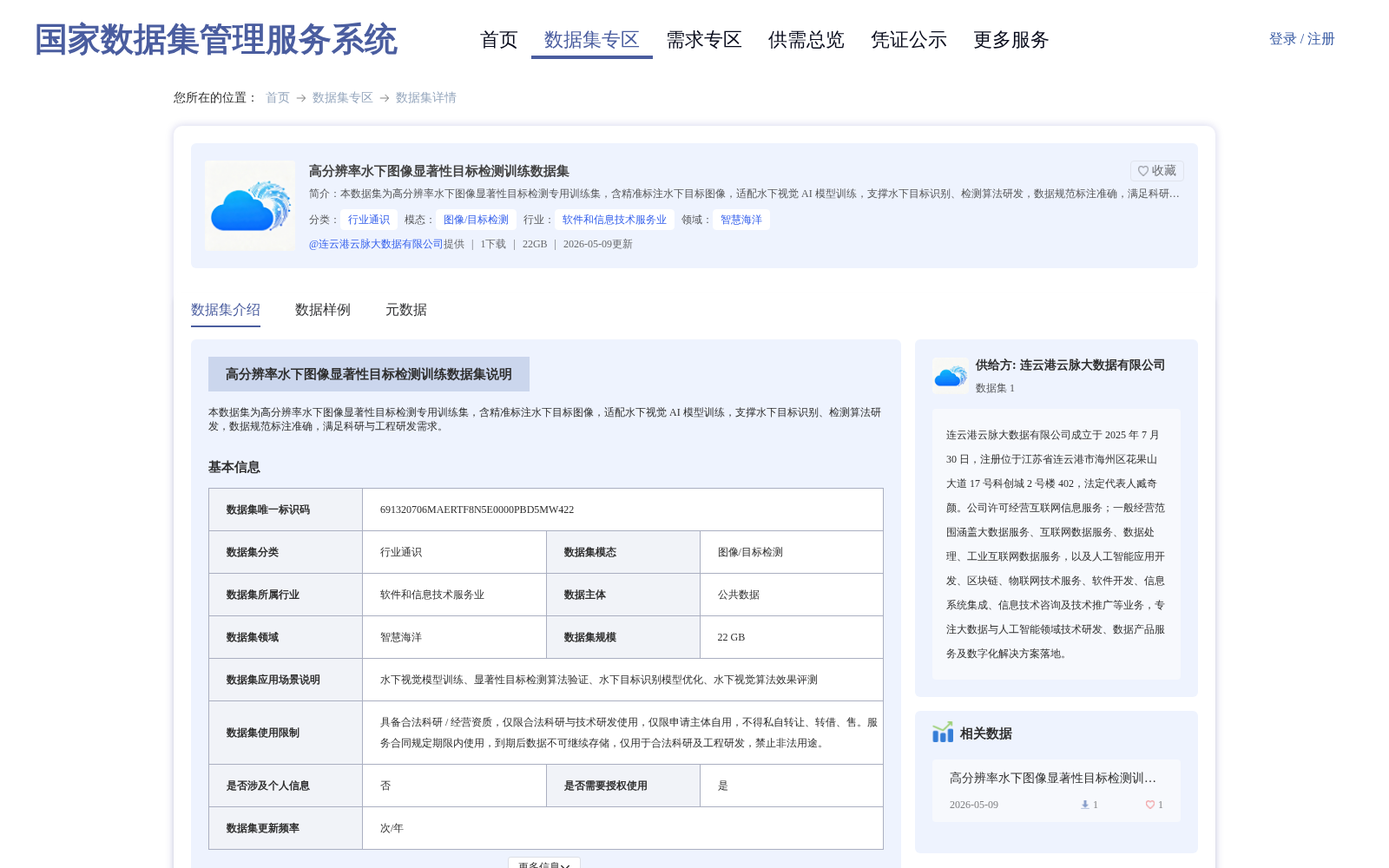
Task: Click the 22 GB value in 数据集规模 row
Action: (x=731, y=637)
